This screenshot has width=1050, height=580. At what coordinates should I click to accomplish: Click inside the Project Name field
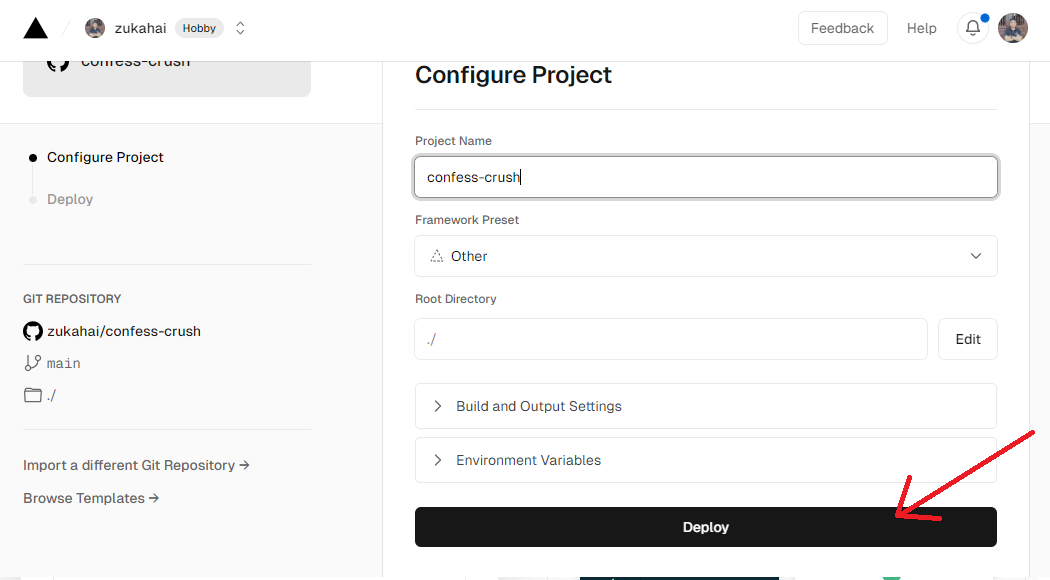705,177
